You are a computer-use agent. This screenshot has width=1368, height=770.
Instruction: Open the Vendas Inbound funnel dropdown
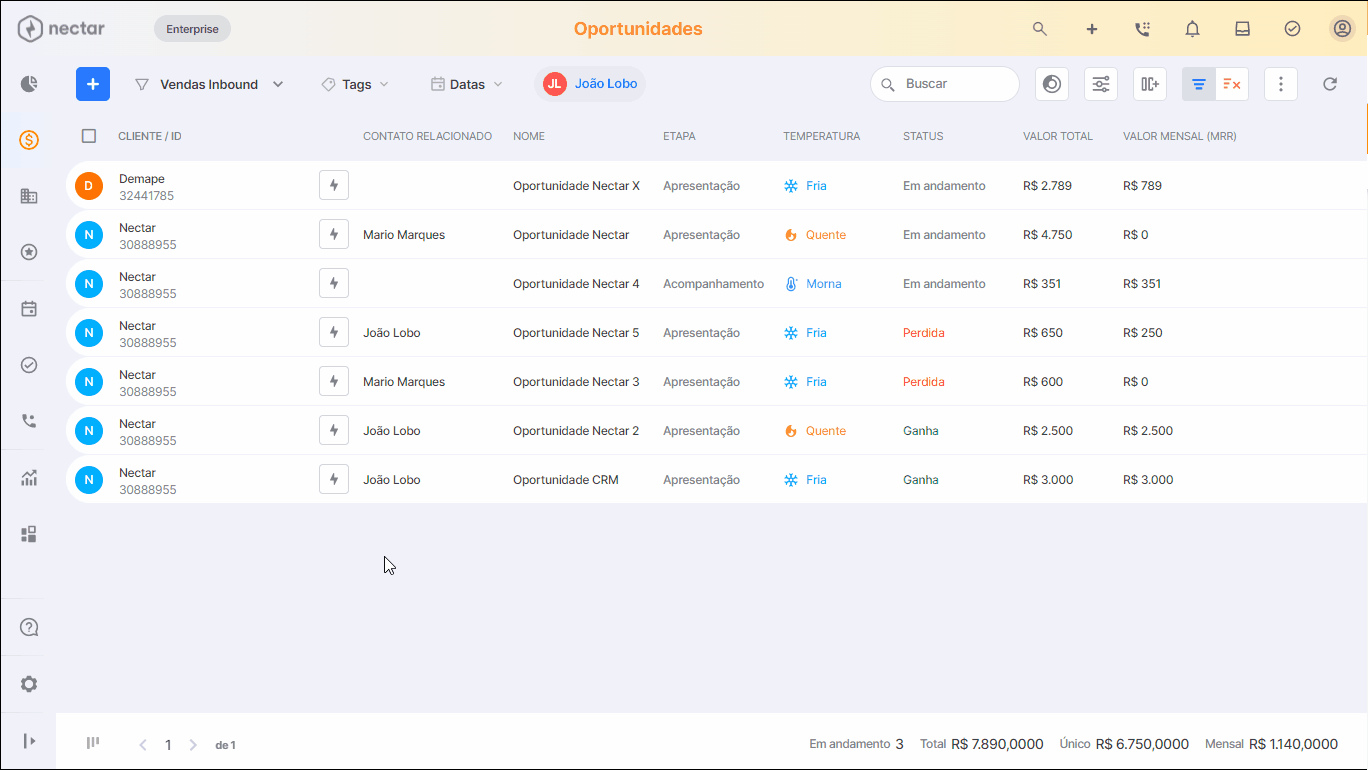(x=209, y=84)
